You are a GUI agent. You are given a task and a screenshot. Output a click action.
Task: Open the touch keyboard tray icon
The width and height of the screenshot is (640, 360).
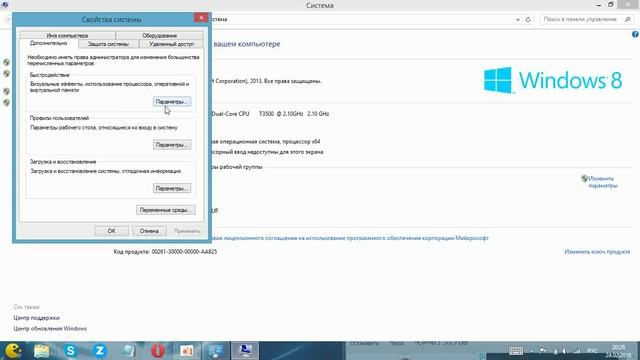(516, 351)
